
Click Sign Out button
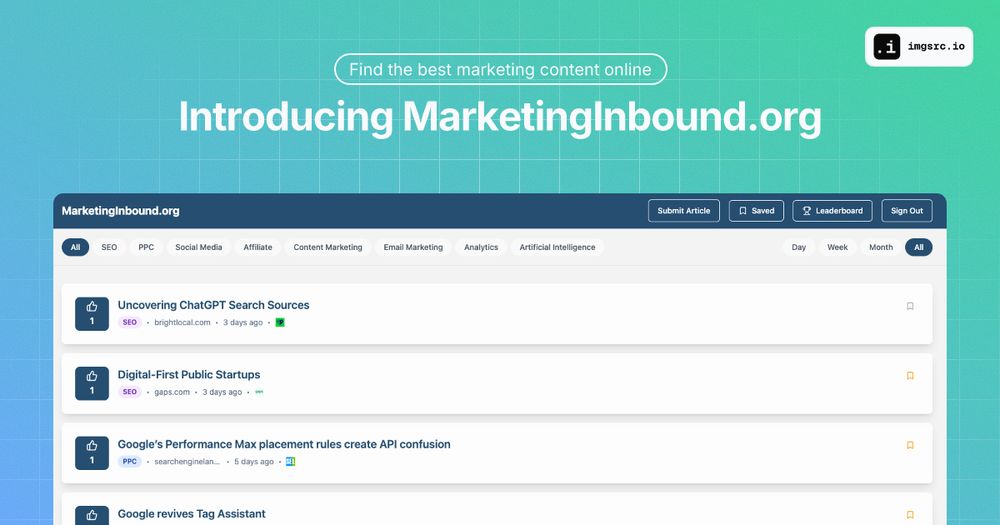(x=907, y=211)
